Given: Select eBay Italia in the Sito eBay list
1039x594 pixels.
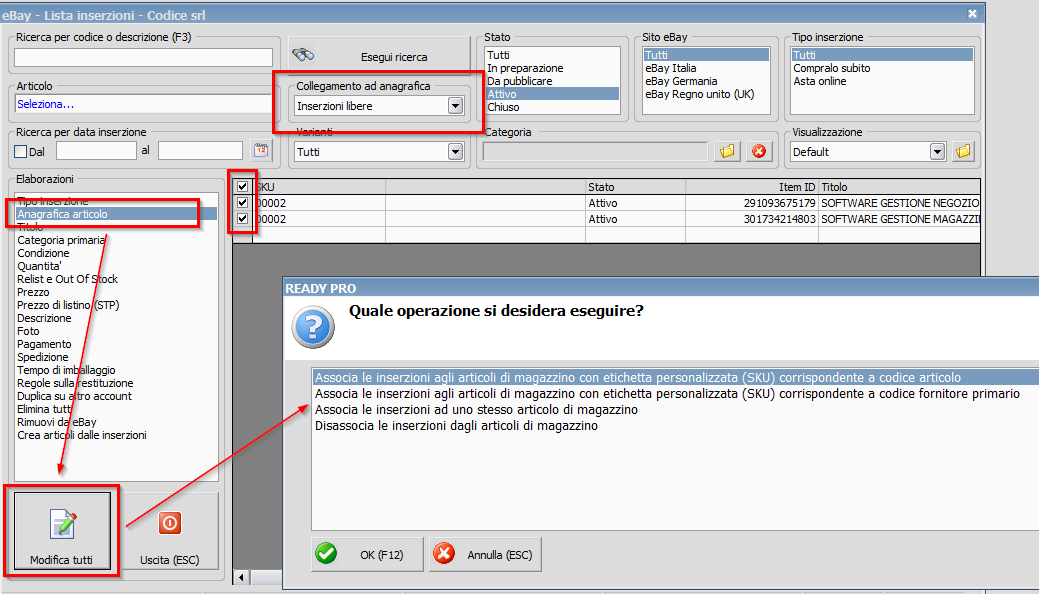Looking at the screenshot, I should 706,68.
